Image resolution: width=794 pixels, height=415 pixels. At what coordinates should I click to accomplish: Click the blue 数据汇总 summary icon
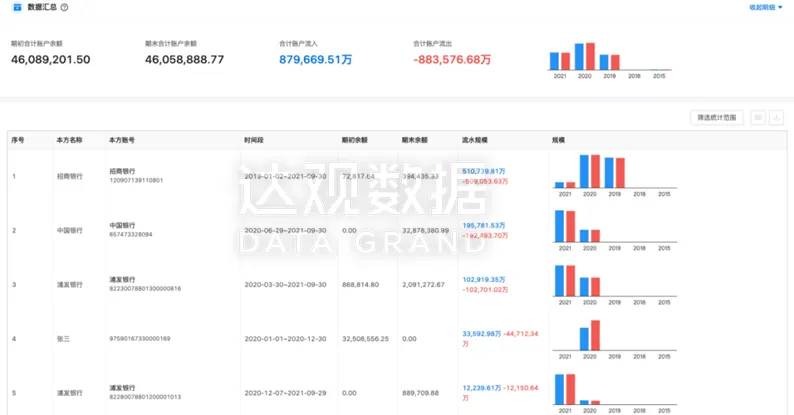tap(15, 7)
